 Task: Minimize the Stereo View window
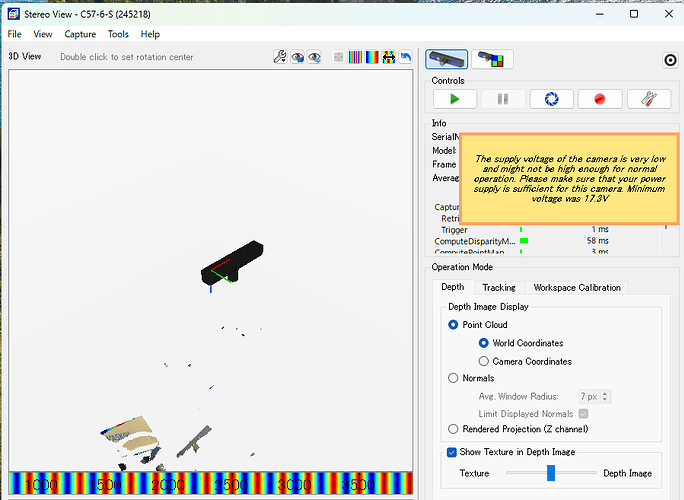600,14
